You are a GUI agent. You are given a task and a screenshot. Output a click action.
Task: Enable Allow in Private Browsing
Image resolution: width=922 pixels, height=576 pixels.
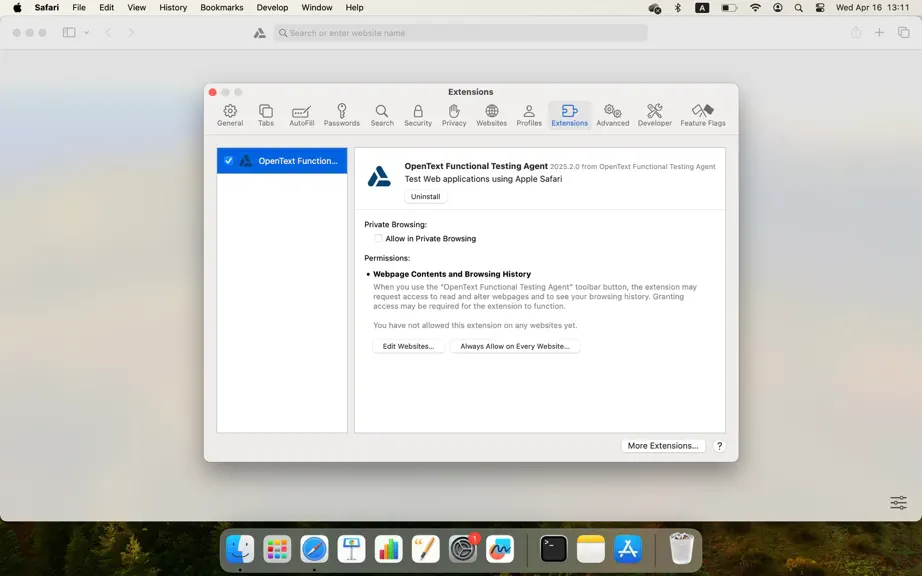tap(378, 238)
